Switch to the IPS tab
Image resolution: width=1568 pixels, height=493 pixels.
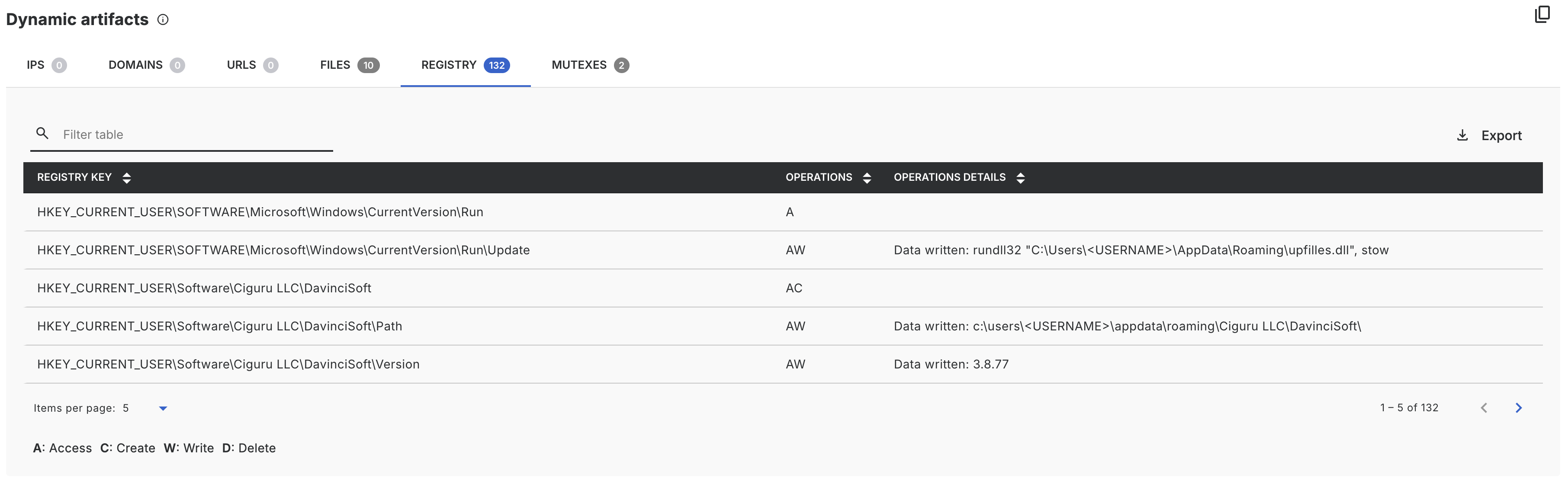(46, 65)
